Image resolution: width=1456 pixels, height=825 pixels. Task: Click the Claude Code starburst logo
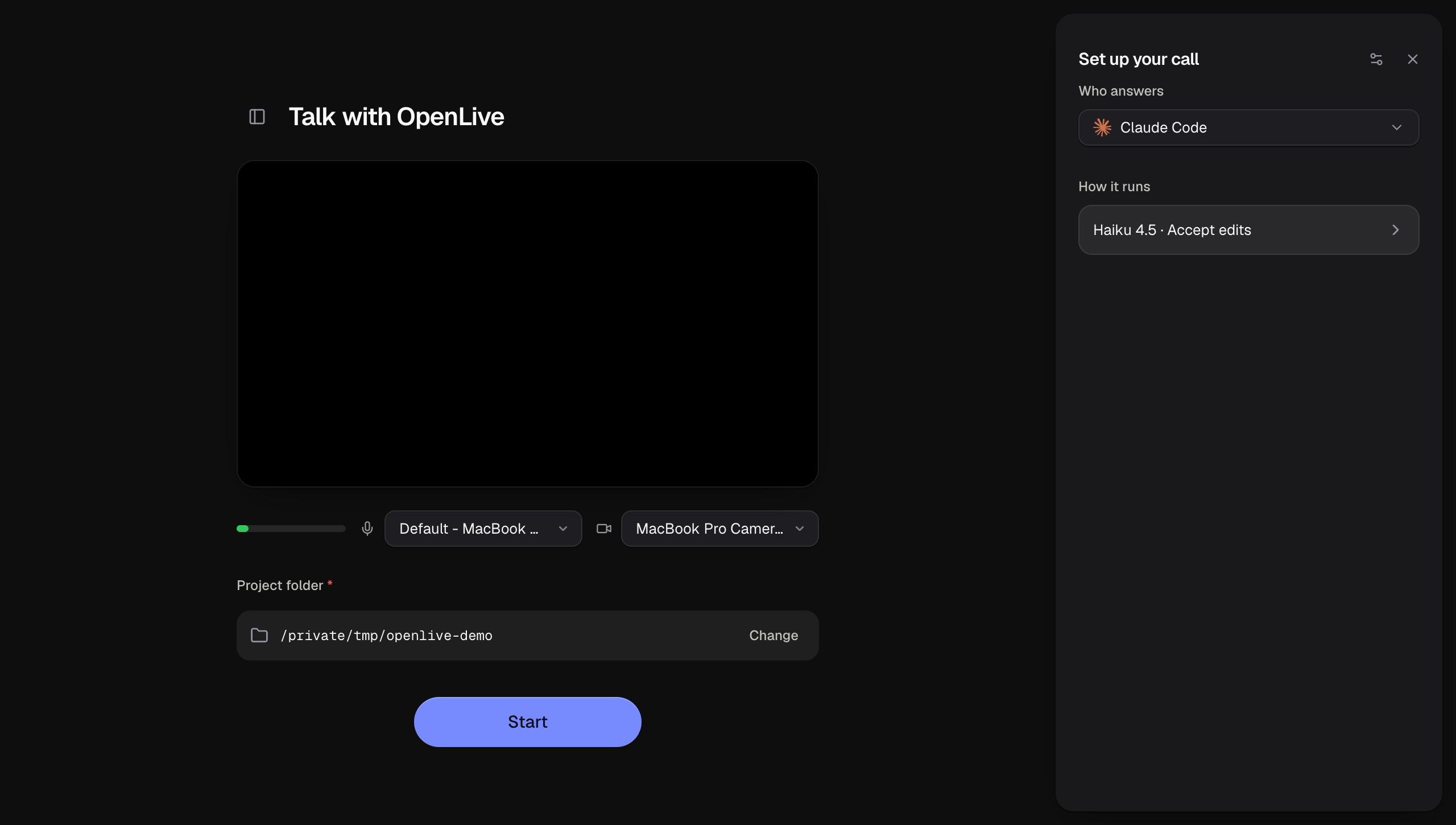[x=1102, y=127]
